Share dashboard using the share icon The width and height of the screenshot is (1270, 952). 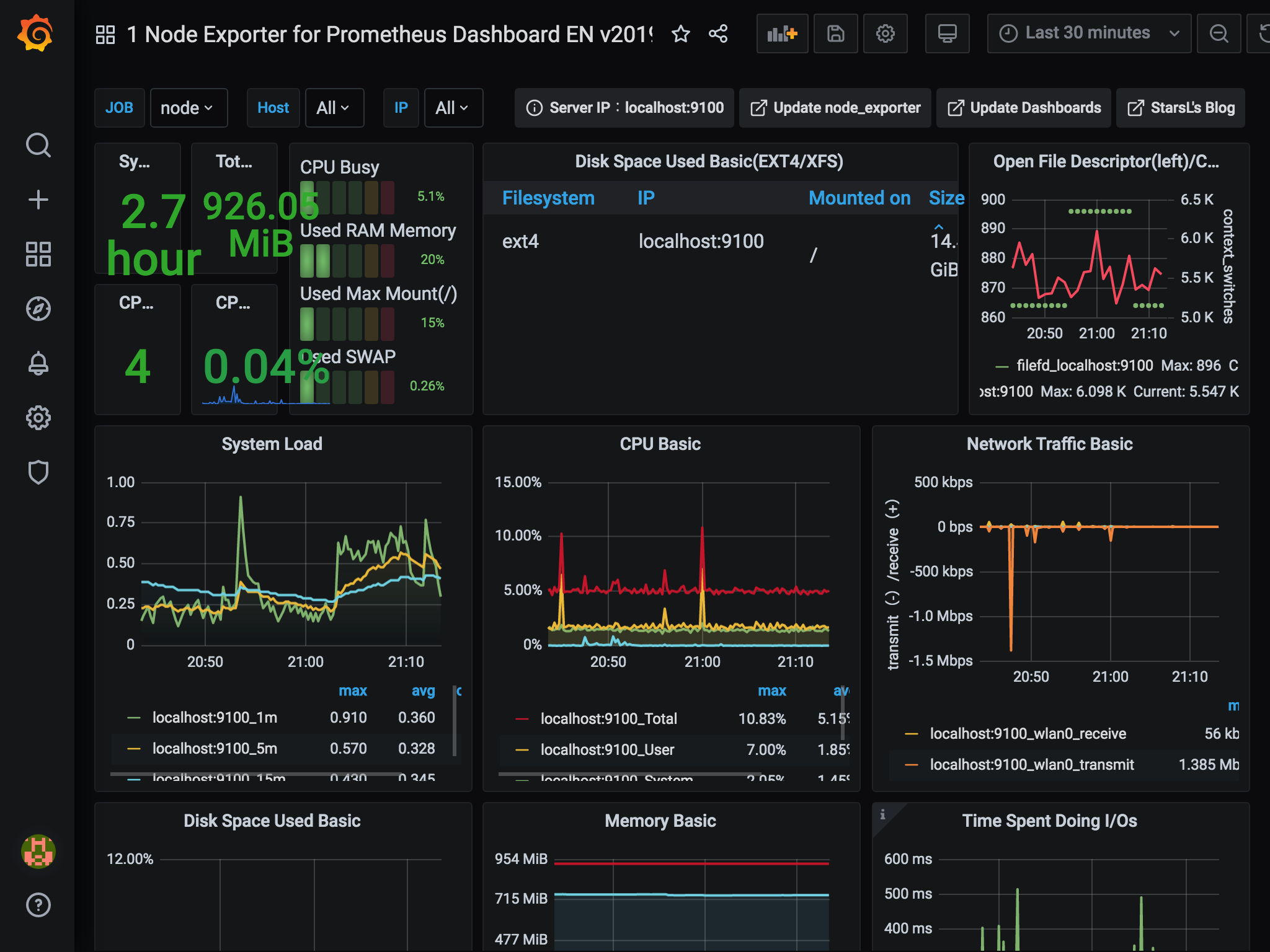[718, 33]
